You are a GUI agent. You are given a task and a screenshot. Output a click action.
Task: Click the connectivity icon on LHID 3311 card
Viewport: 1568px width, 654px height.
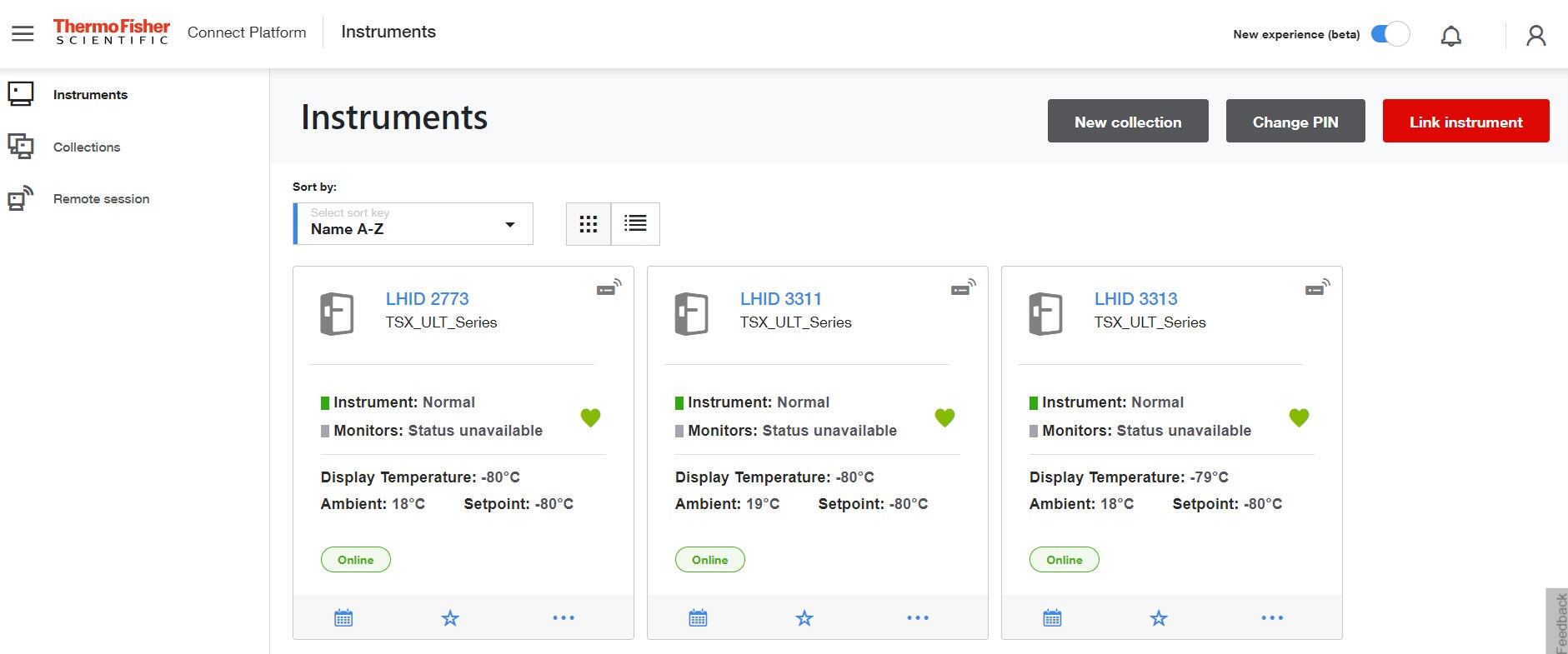click(x=963, y=287)
